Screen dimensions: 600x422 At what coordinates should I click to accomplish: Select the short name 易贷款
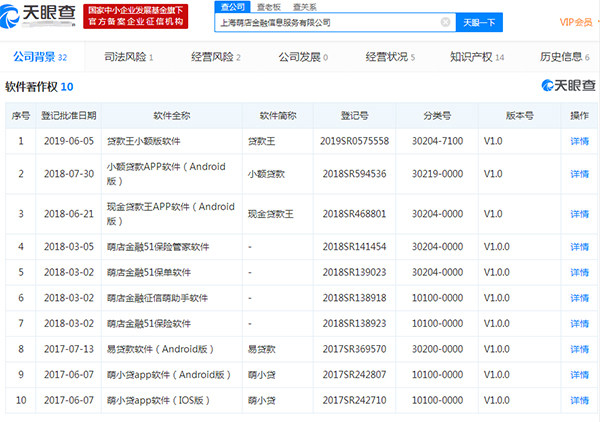click(261, 349)
